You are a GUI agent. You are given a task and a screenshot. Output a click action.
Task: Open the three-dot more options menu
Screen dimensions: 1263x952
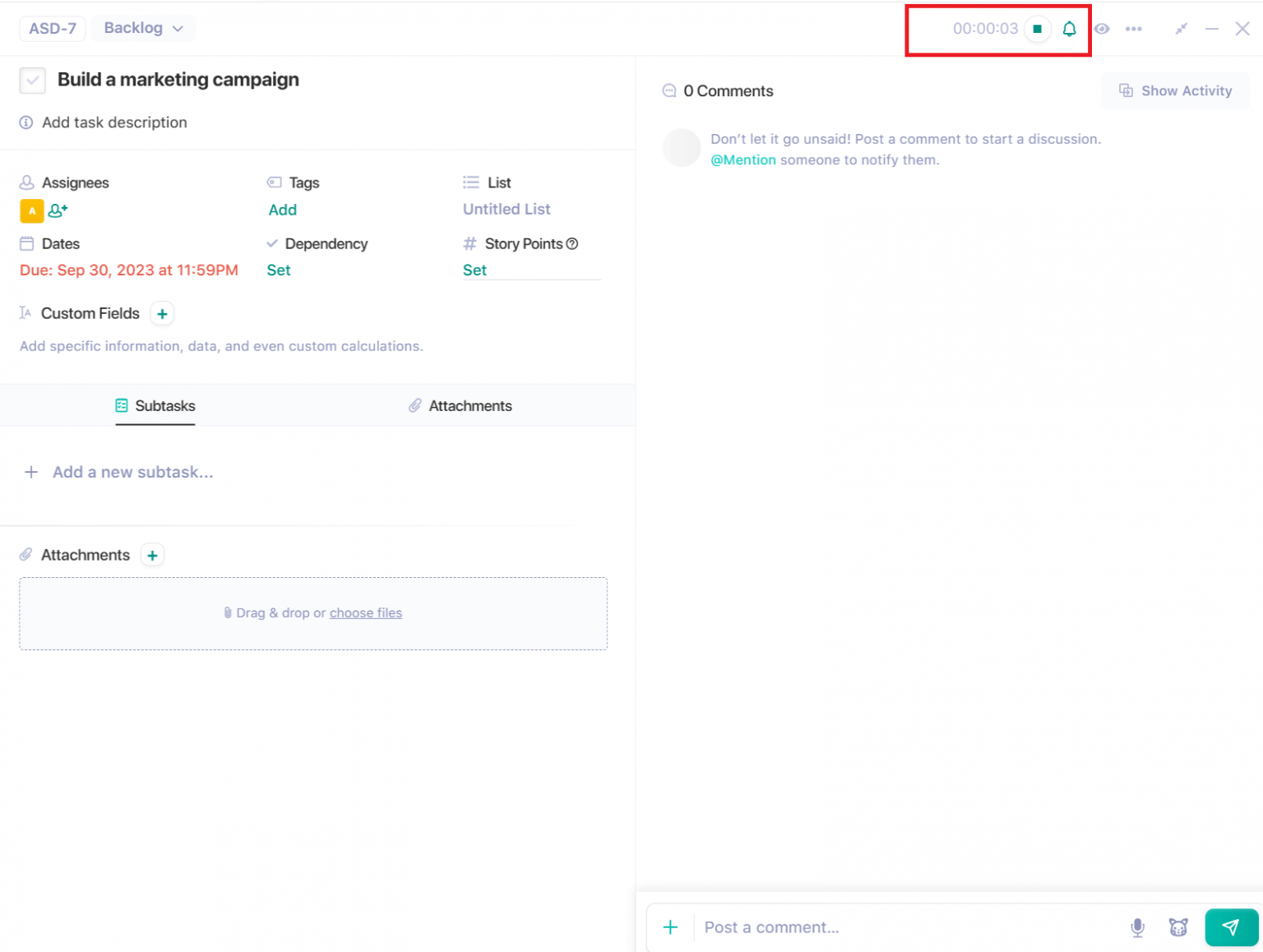click(1133, 29)
